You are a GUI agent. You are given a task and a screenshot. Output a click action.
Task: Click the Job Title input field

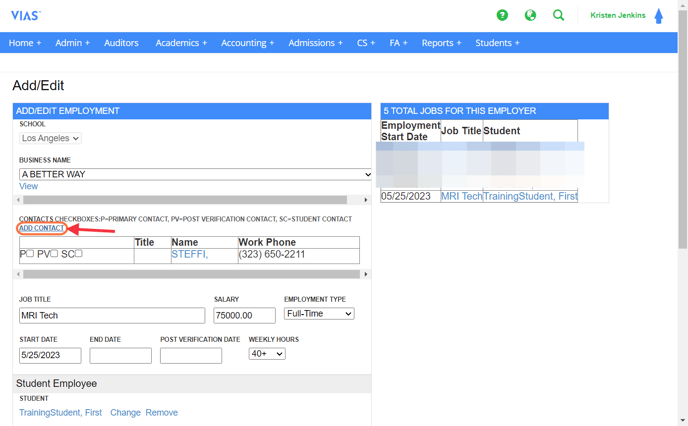point(112,315)
